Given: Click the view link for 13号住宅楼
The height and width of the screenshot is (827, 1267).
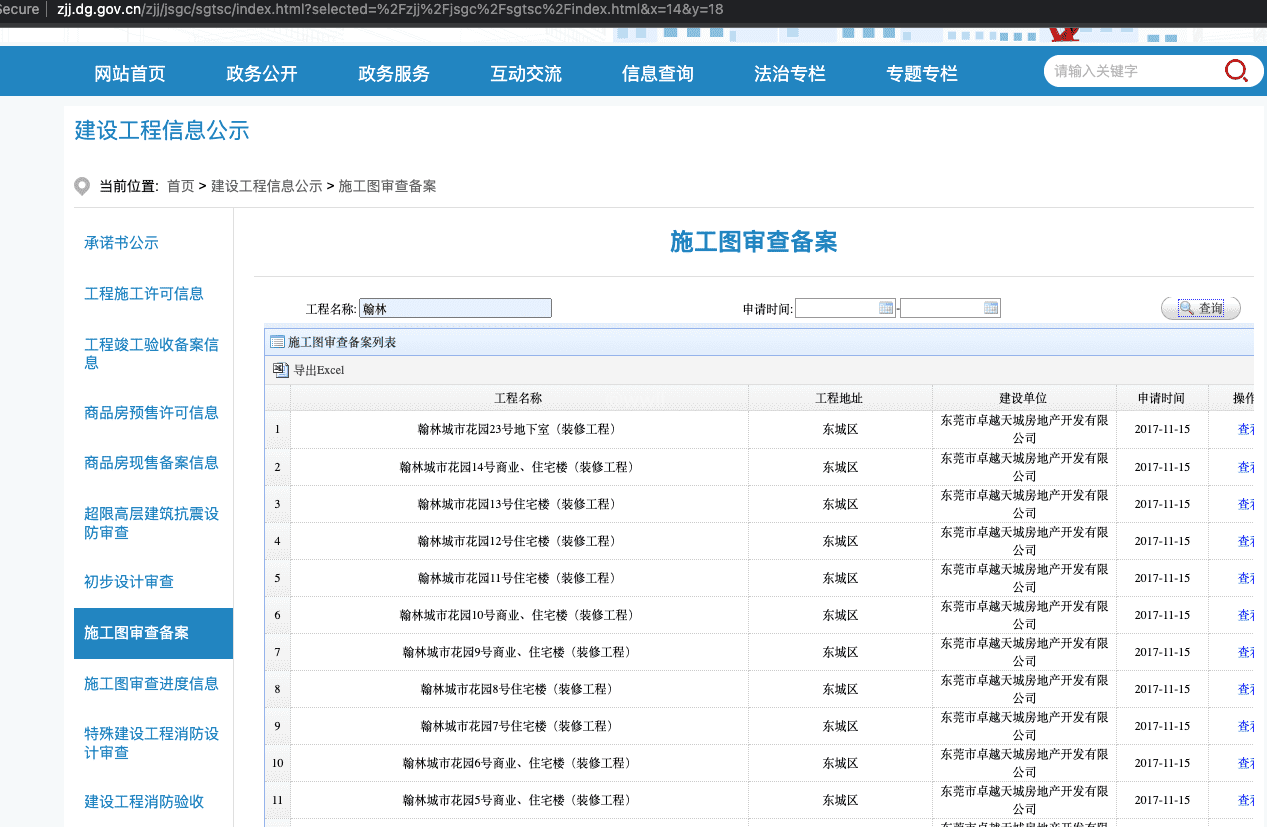Looking at the screenshot, I should [1247, 504].
